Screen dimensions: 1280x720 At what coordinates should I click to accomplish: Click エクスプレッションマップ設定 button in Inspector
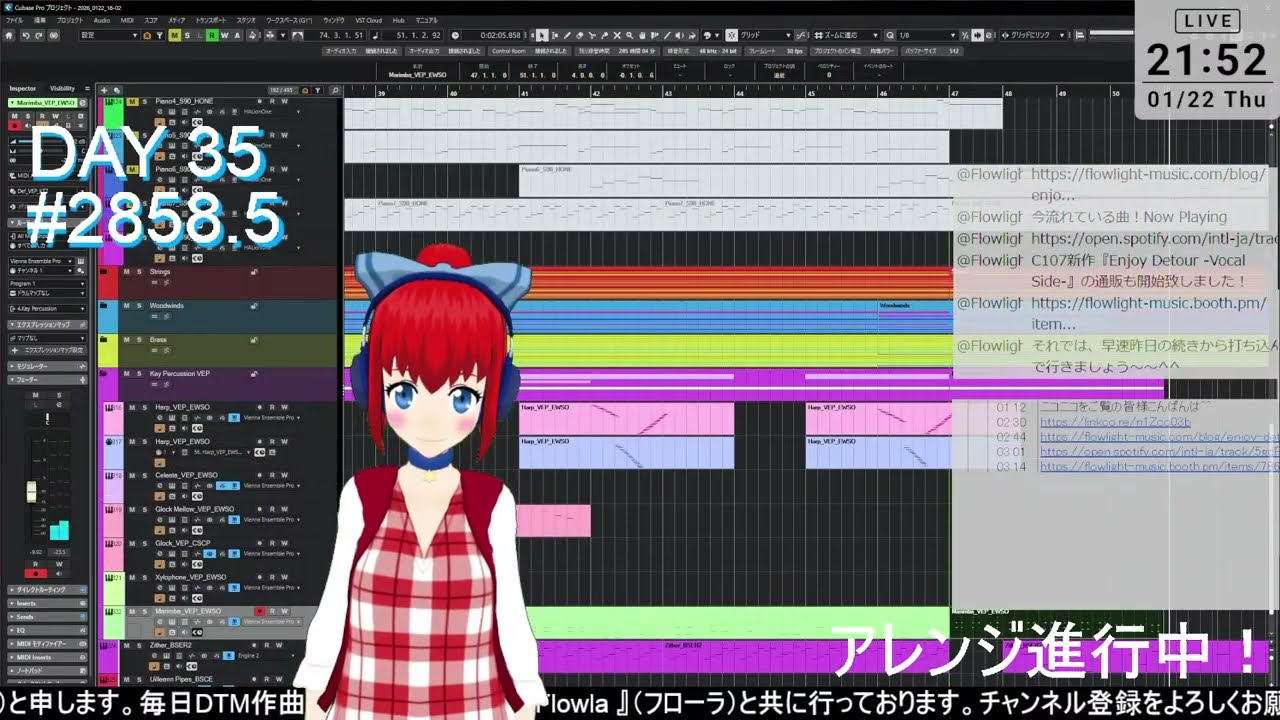[47, 351]
